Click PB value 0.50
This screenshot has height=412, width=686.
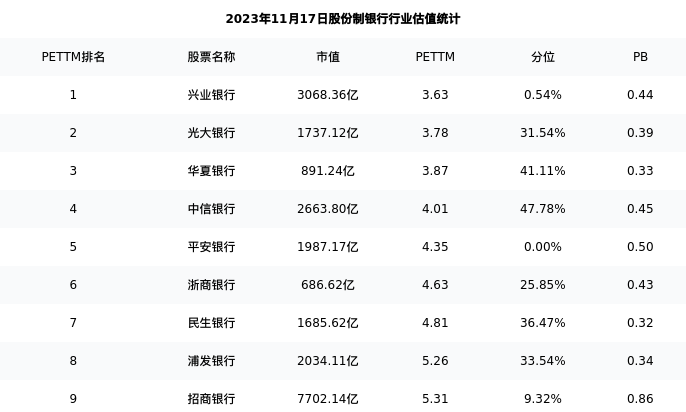(x=640, y=247)
